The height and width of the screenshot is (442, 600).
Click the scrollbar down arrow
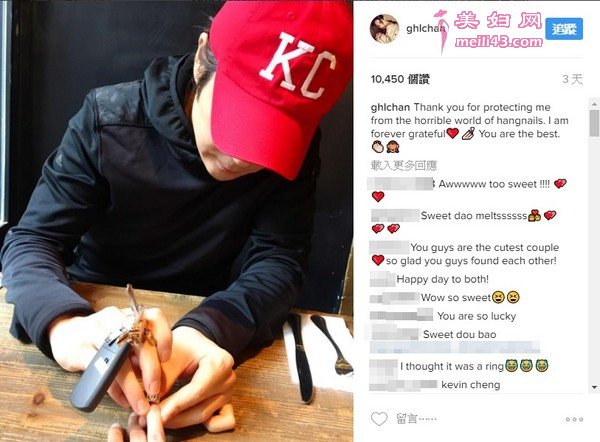pos(594,387)
